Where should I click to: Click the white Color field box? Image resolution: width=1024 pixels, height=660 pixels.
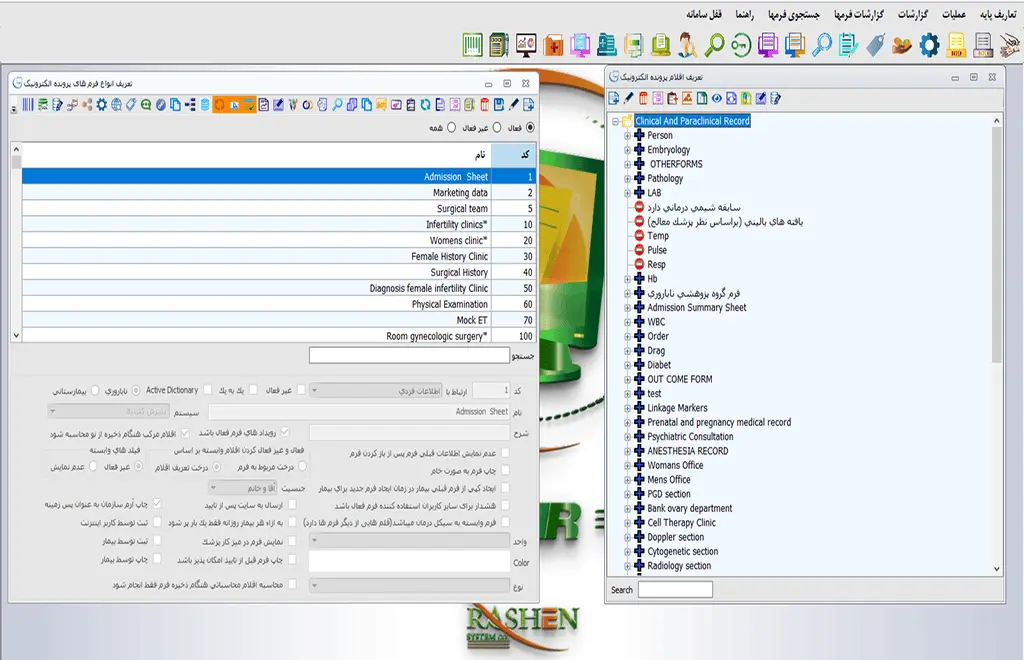[x=409, y=562]
